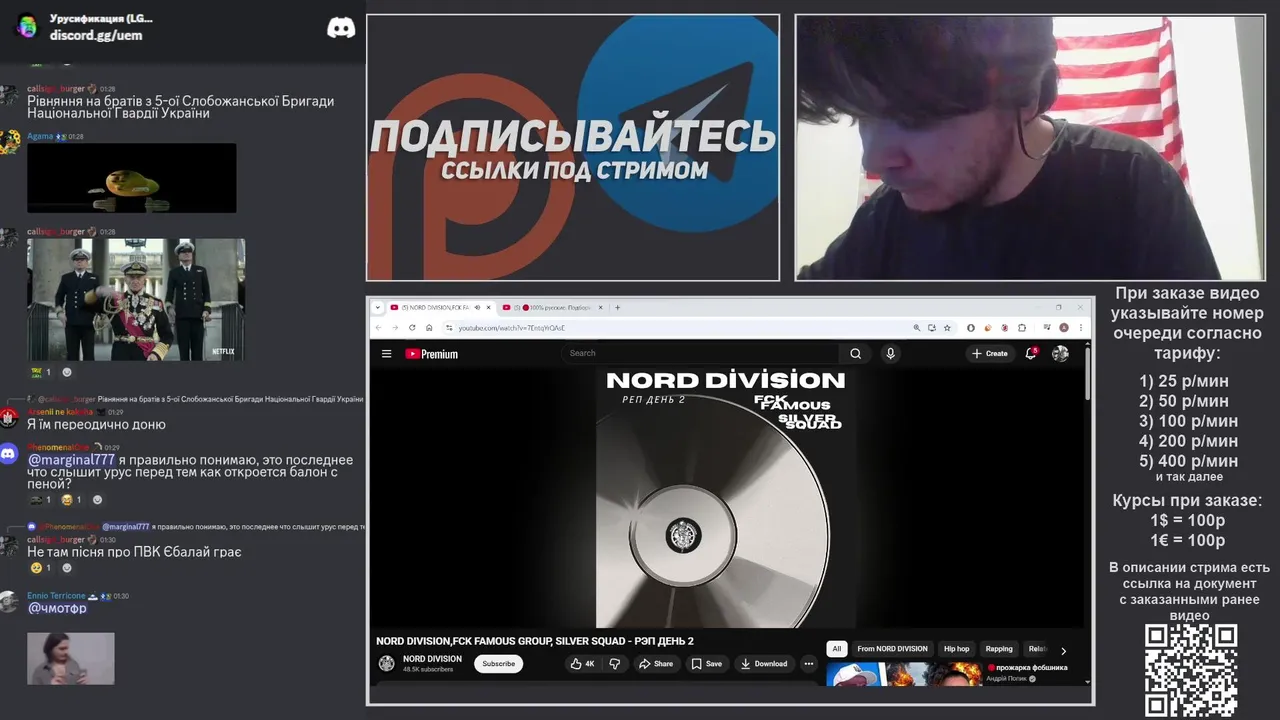Click the Download button
The width and height of the screenshot is (1280, 720).
(764, 664)
